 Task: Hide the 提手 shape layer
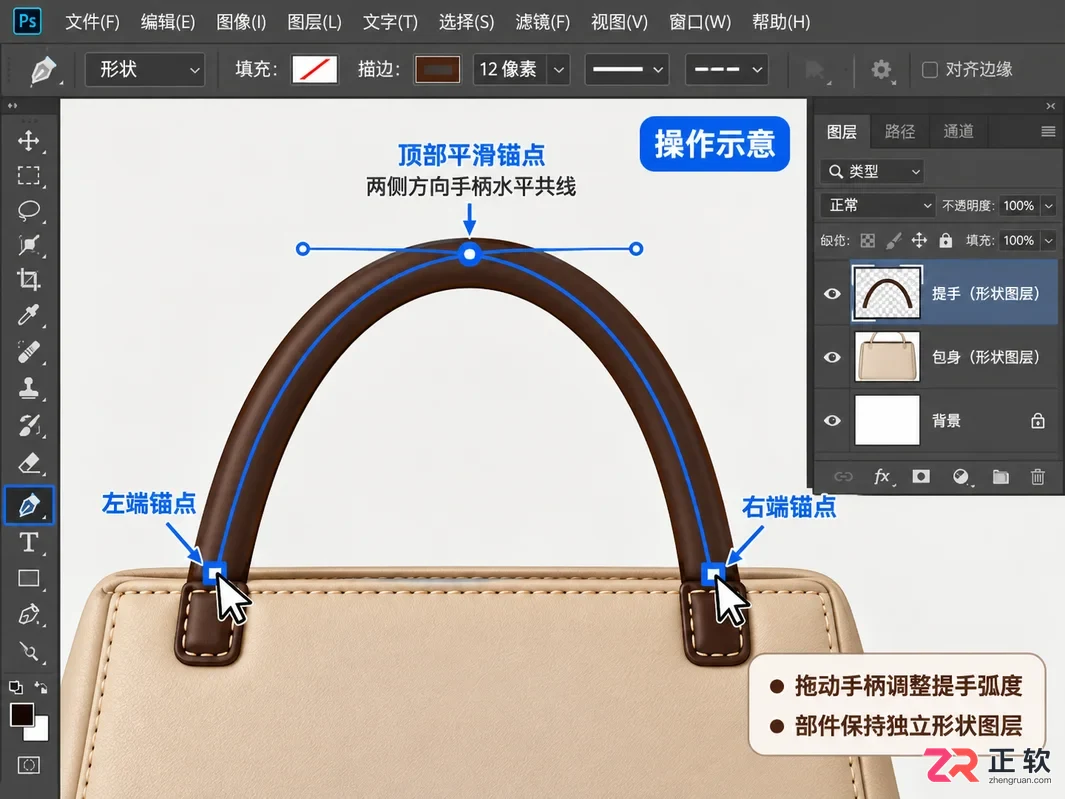[832, 294]
